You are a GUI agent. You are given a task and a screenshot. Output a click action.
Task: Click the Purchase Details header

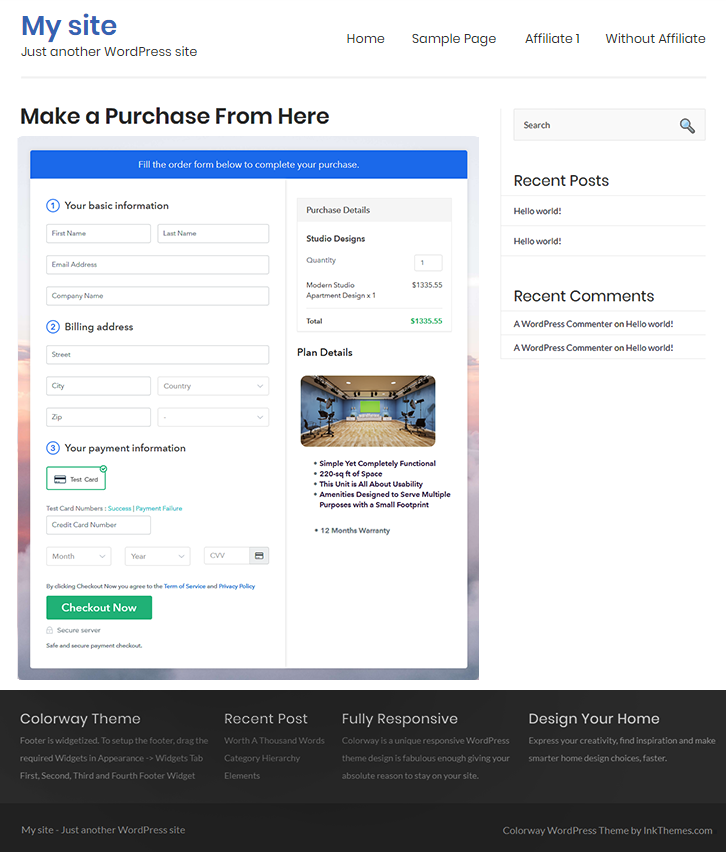374,210
